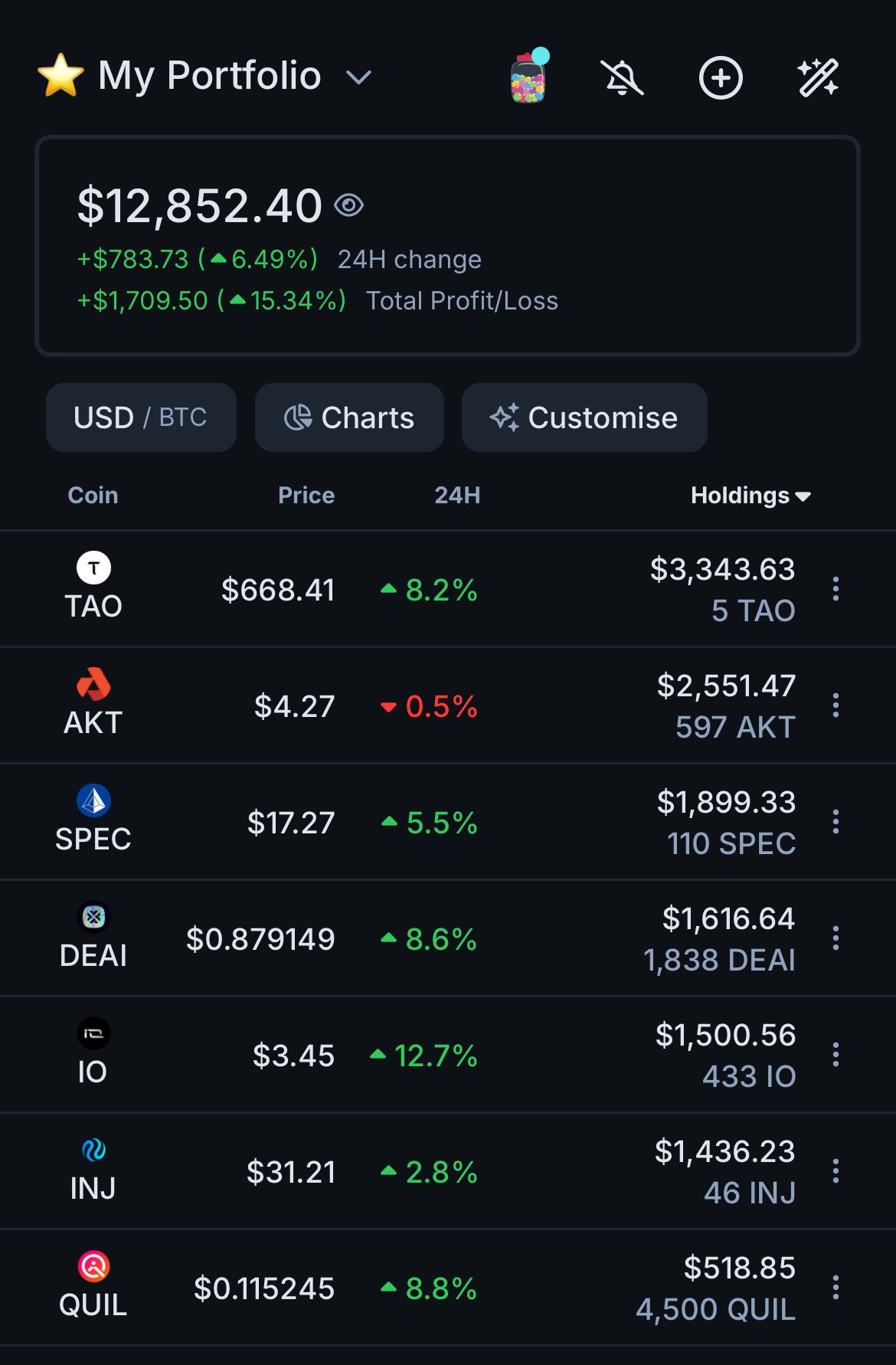Click the DEAI coin logo
The width and height of the screenshot is (896, 1365).
coord(93,917)
